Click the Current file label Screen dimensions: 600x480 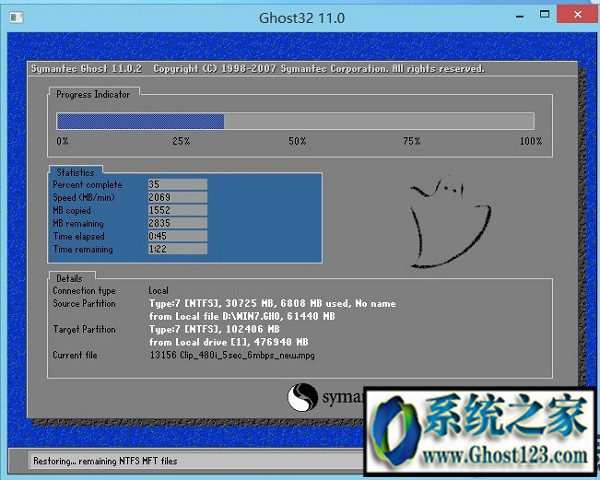click(x=75, y=355)
